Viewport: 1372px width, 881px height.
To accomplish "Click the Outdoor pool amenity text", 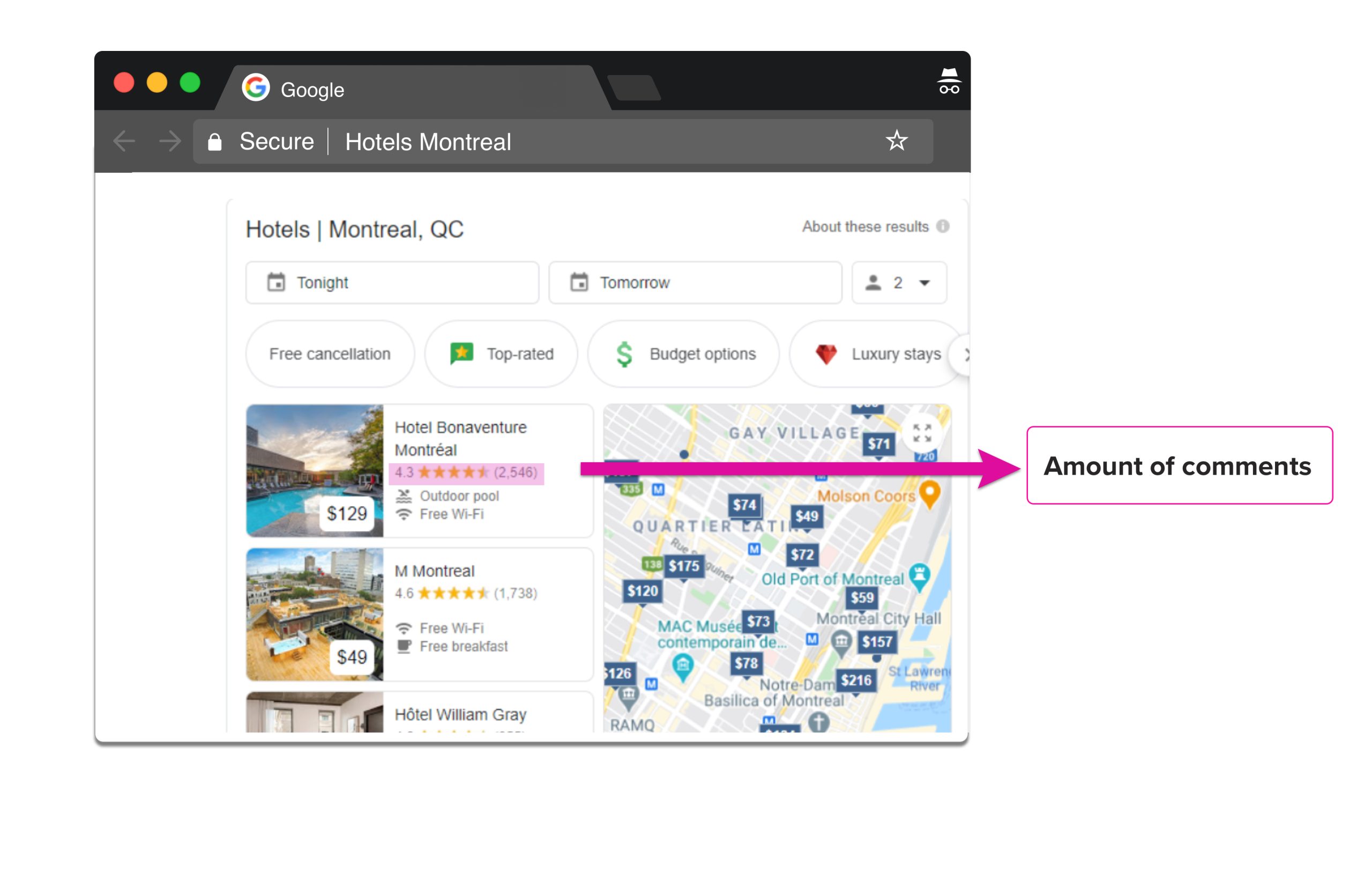I will point(460,496).
